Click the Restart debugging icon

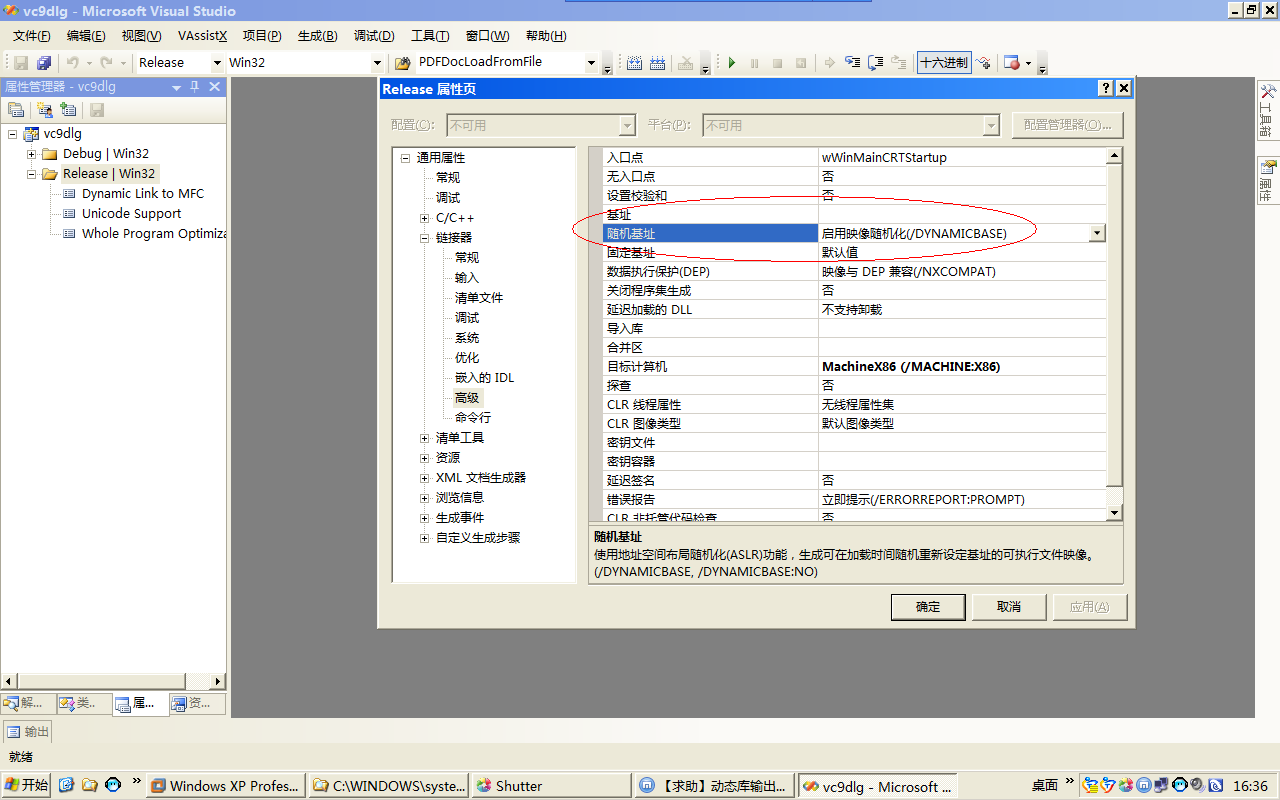coord(801,63)
